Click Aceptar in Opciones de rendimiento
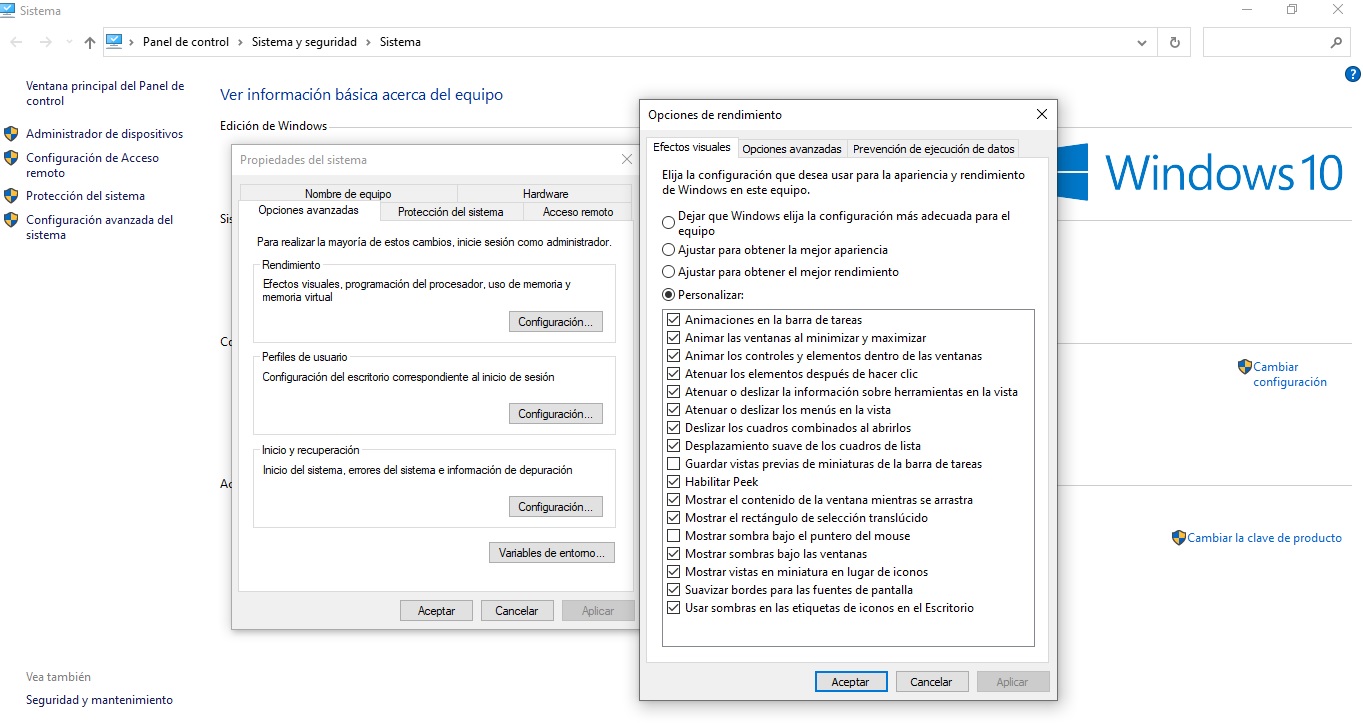The image size is (1363, 727). [x=851, y=682]
